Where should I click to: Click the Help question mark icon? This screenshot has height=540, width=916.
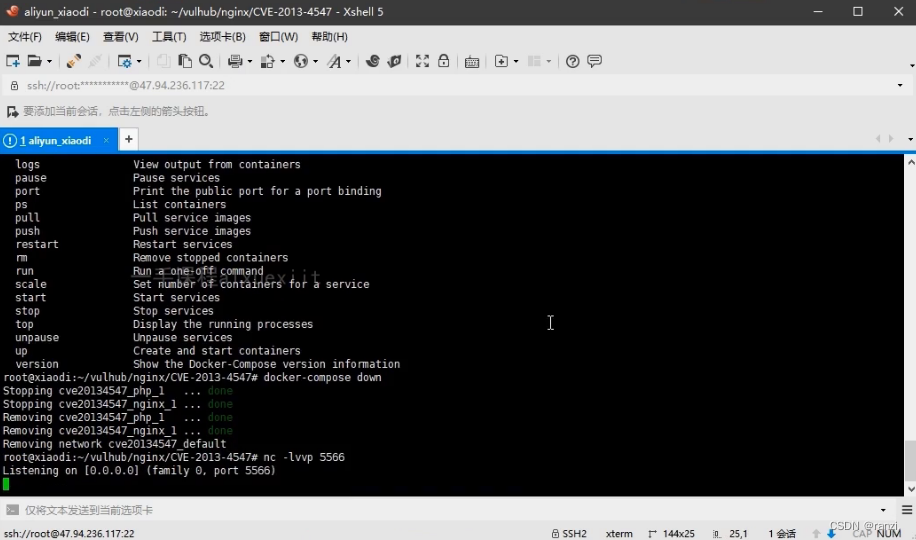pos(572,61)
